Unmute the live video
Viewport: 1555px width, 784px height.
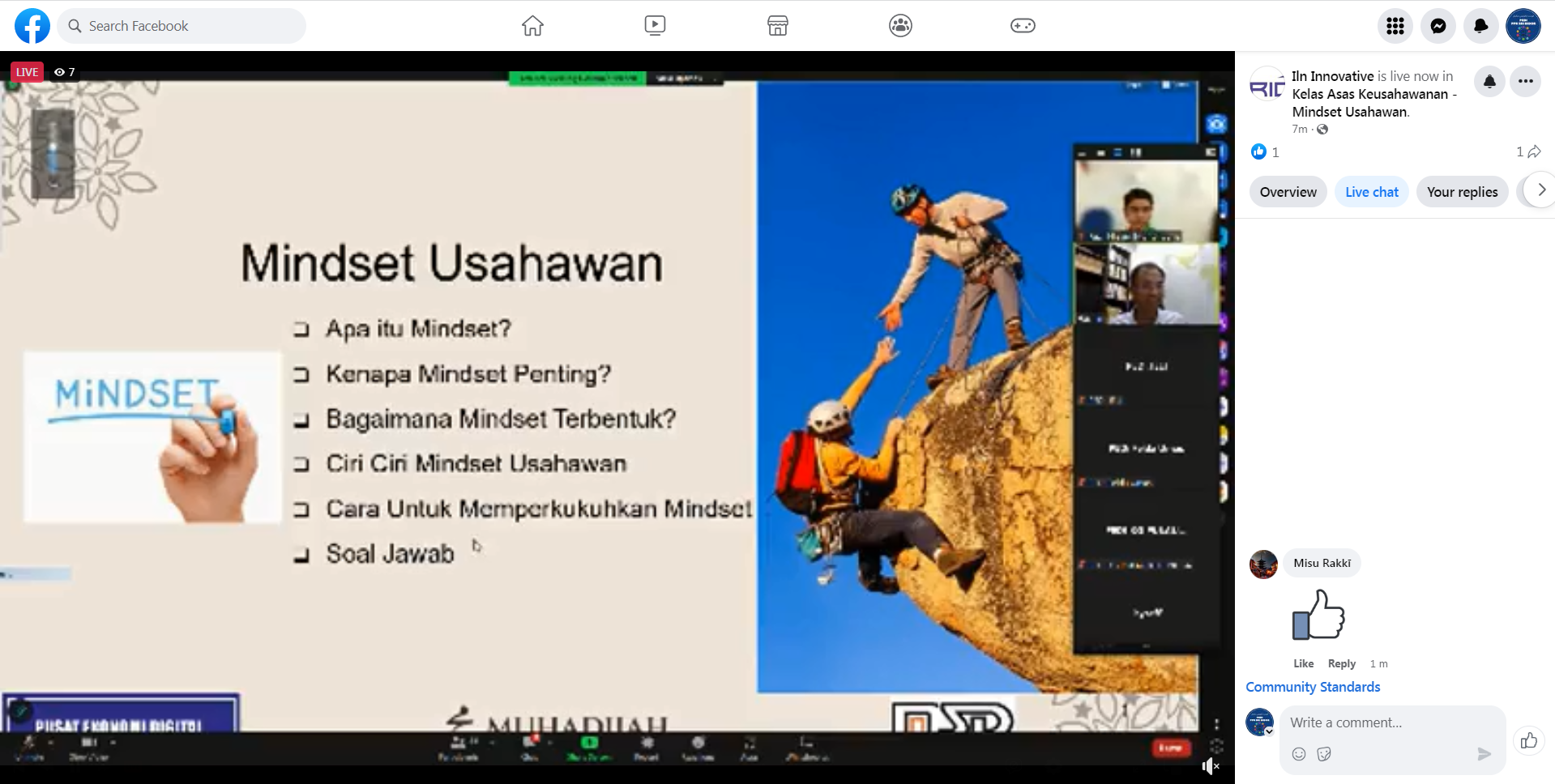tap(1211, 766)
